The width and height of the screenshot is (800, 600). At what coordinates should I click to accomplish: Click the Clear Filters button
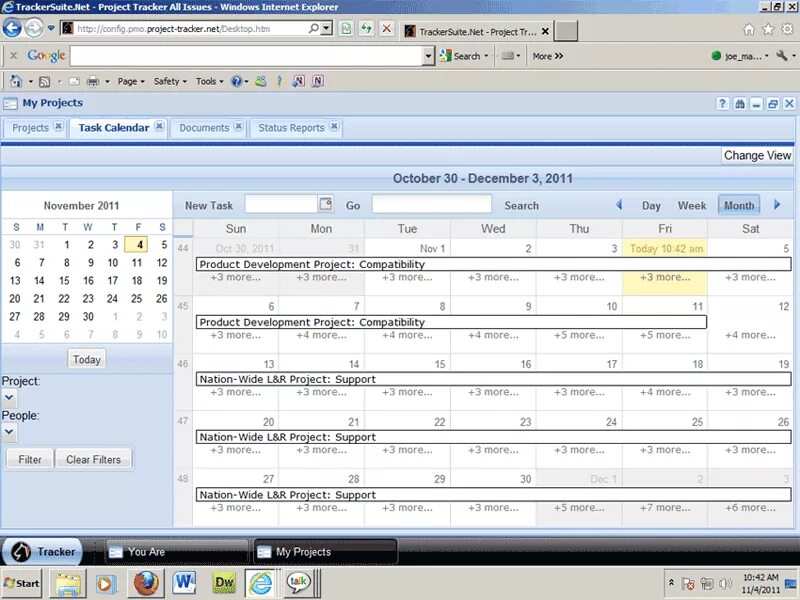coord(93,459)
